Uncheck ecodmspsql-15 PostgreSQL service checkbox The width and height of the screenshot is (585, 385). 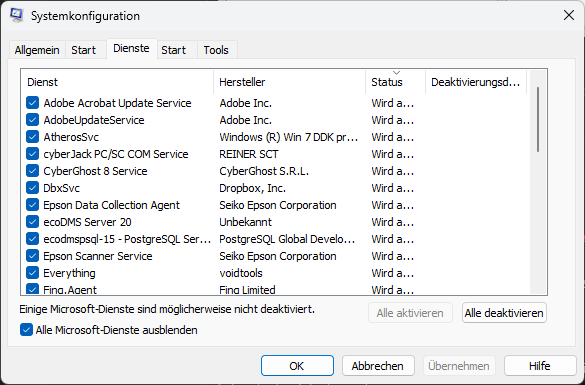(x=32, y=239)
